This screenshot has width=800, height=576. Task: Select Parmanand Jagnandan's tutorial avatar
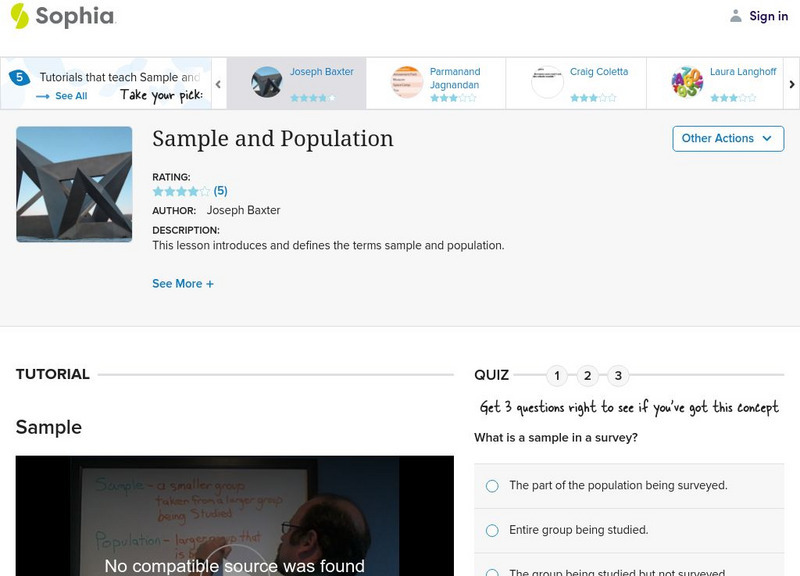406,82
